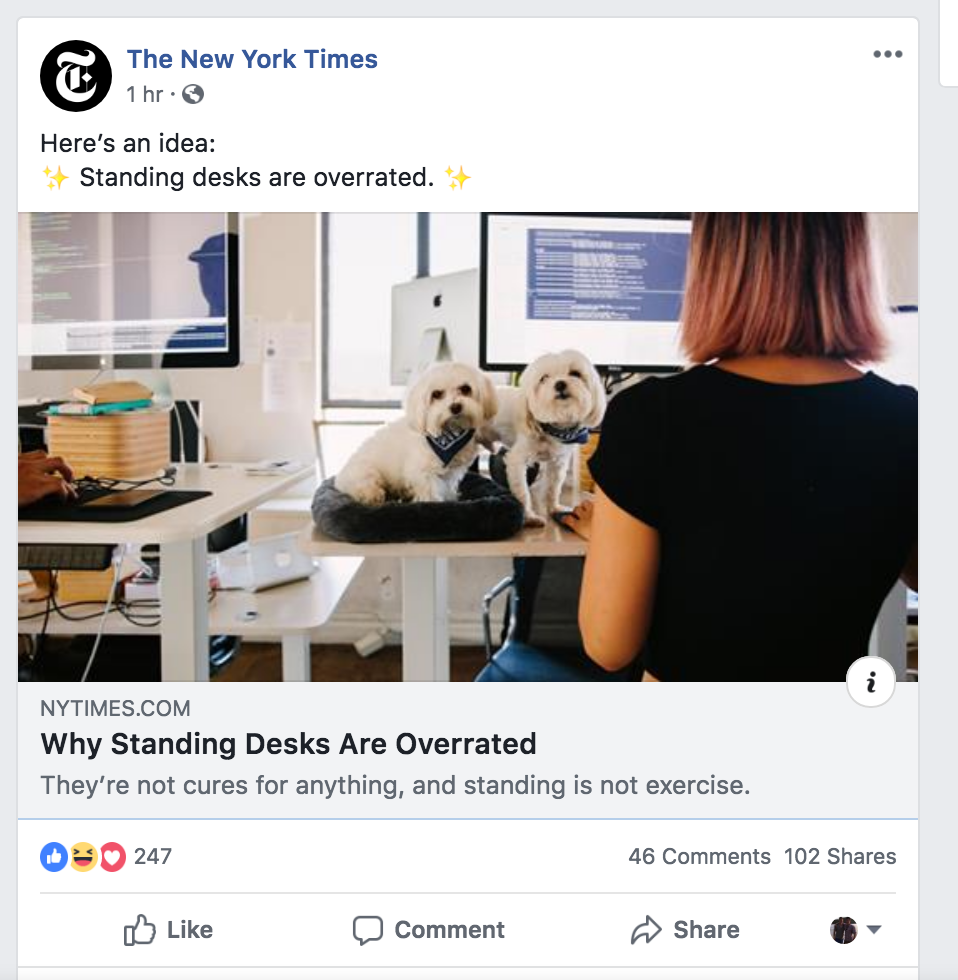Click the New York Times profile logo
Image resolution: width=958 pixels, height=980 pixels.
click(x=76, y=76)
